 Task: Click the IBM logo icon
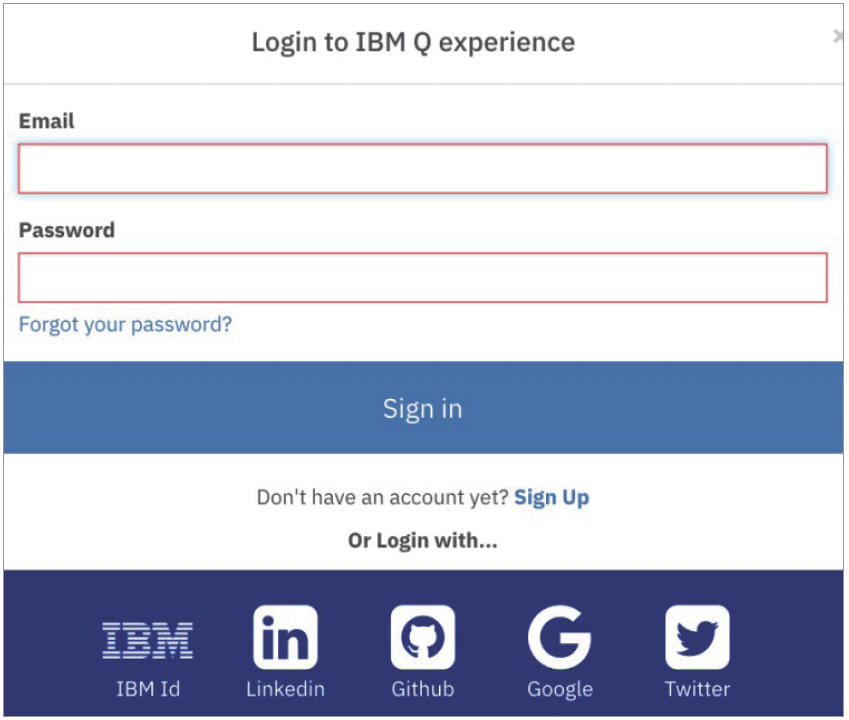147,640
